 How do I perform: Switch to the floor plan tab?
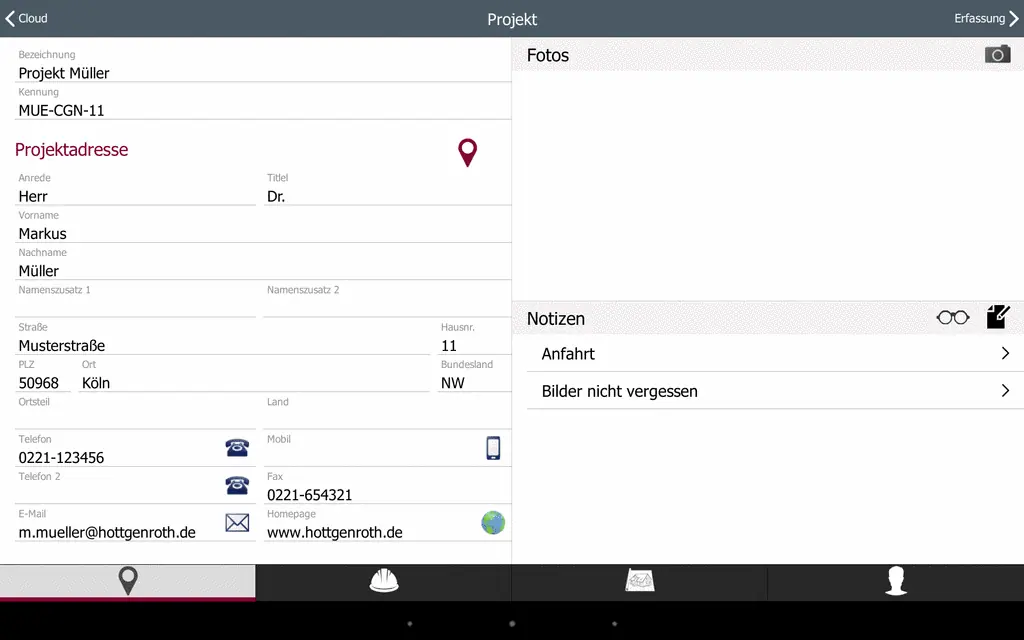[640, 581]
